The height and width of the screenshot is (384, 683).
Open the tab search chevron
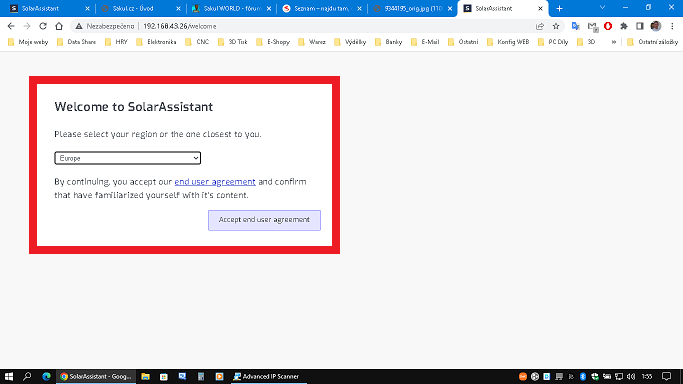tap(602, 7)
